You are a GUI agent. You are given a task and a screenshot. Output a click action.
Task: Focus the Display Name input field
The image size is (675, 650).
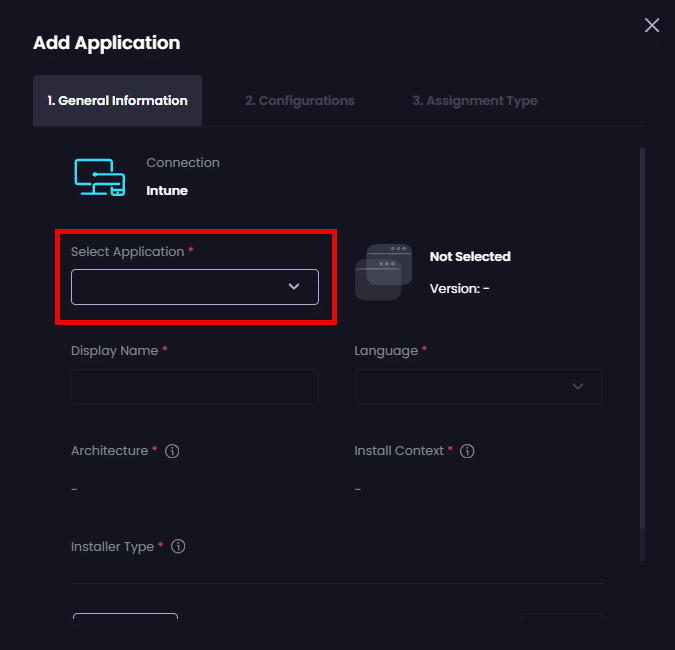coord(195,387)
